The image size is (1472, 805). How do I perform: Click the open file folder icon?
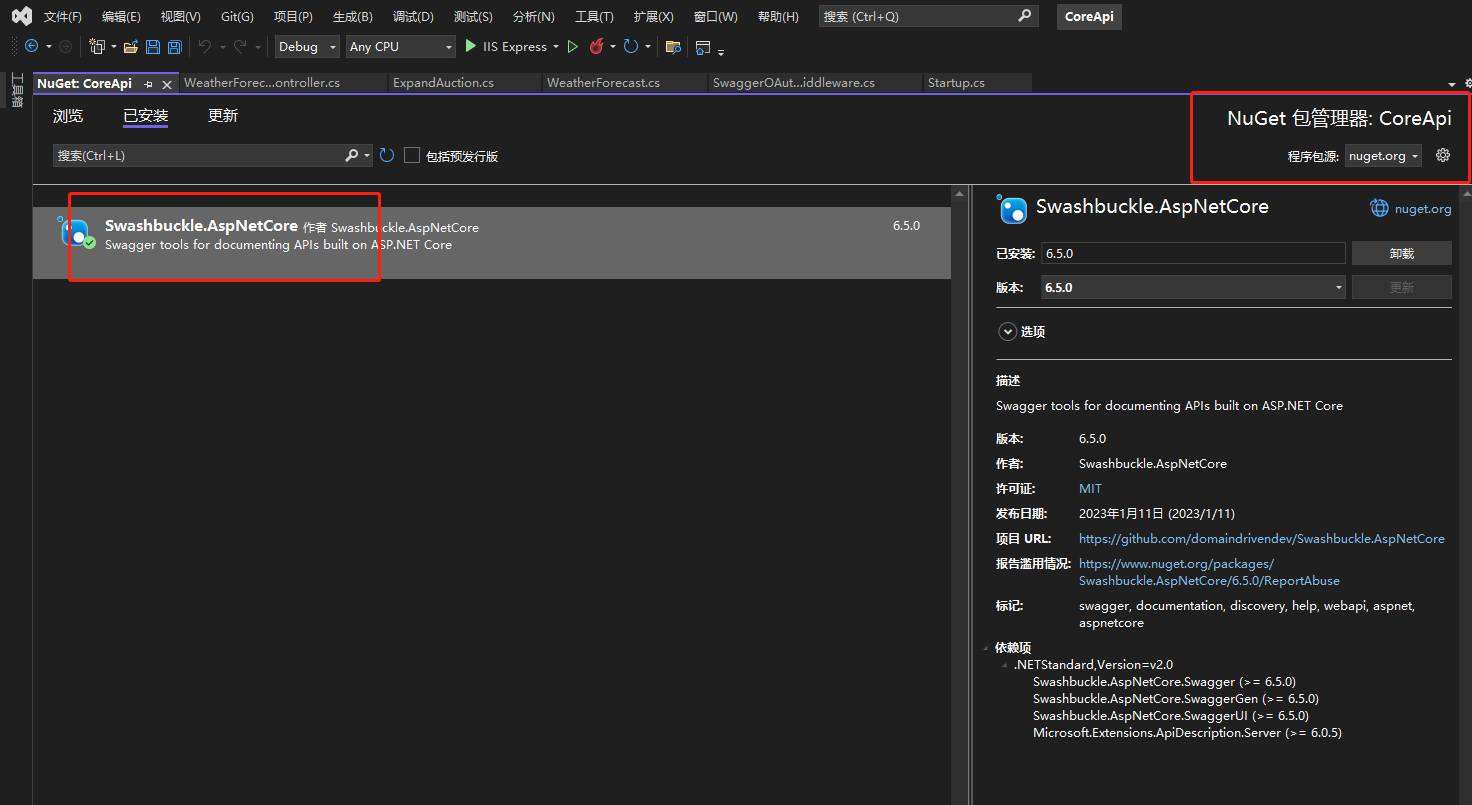131,46
